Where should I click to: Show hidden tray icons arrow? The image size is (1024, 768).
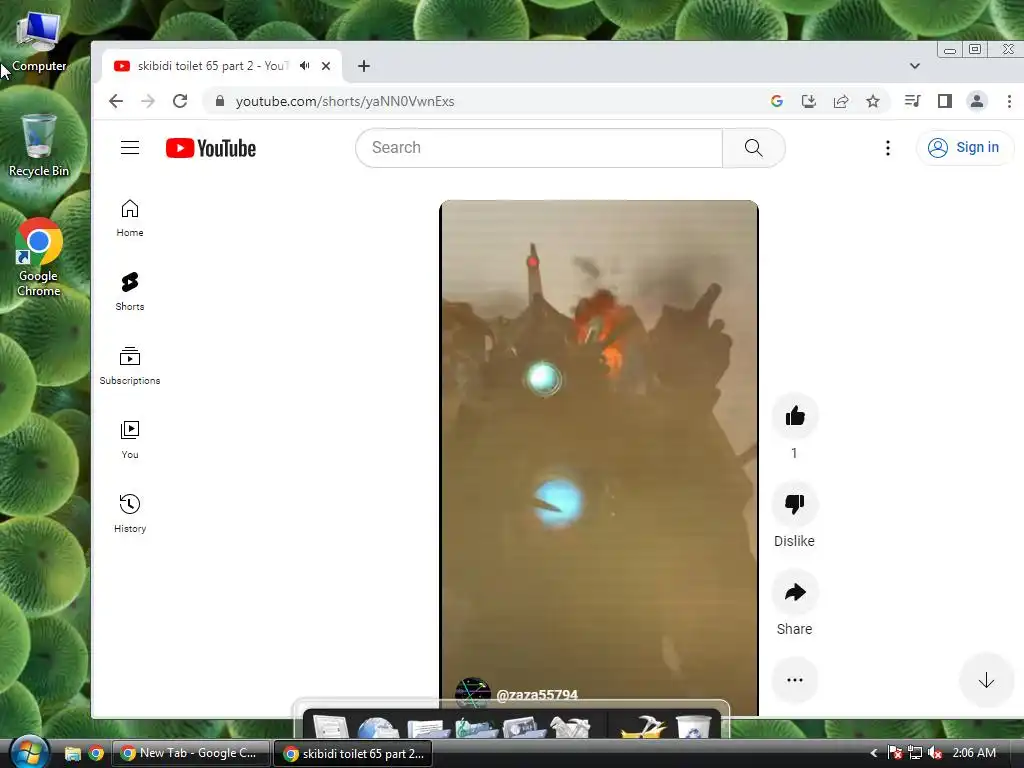[x=873, y=753]
